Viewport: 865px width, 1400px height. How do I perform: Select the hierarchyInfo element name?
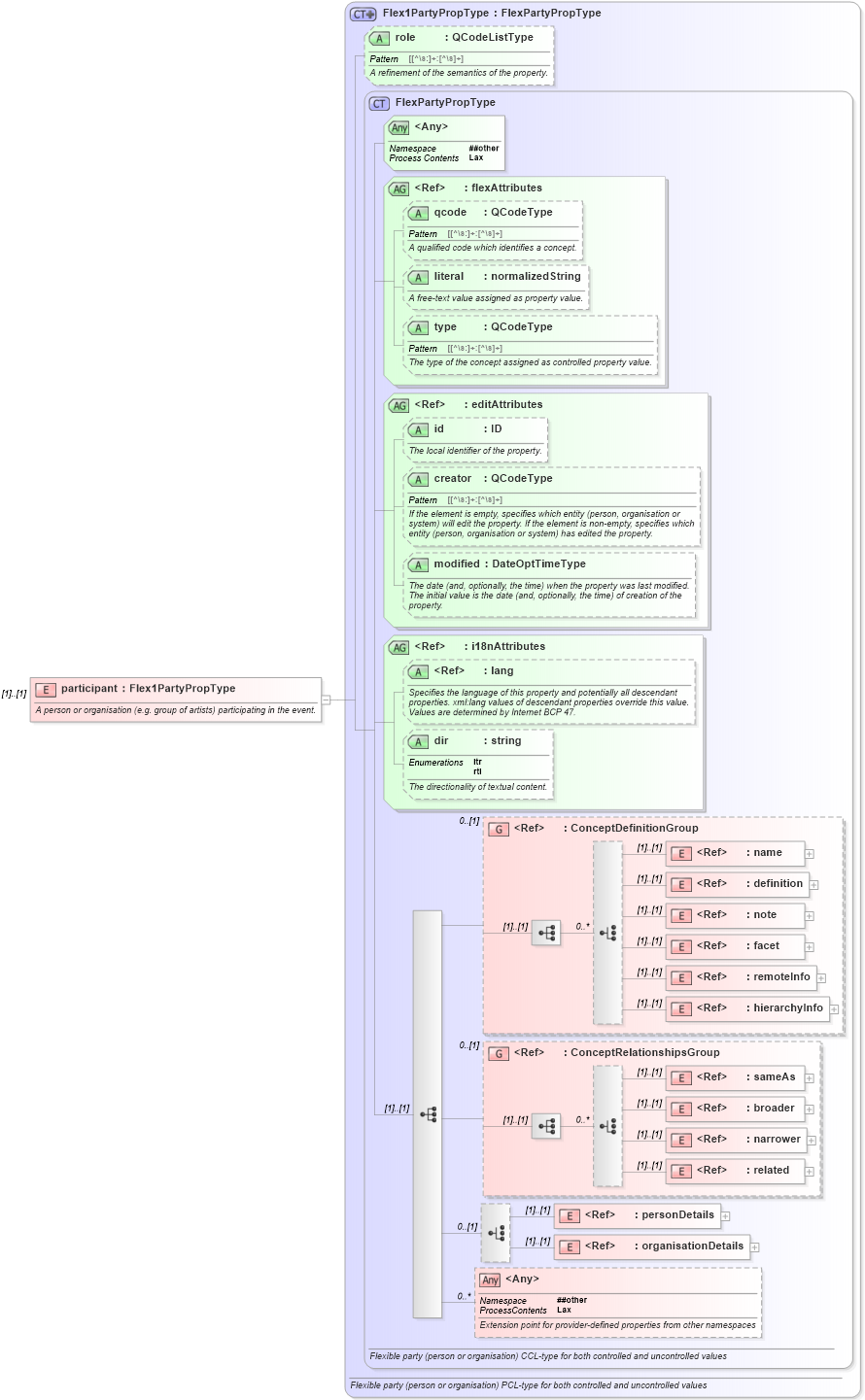pyautogui.click(x=788, y=1007)
